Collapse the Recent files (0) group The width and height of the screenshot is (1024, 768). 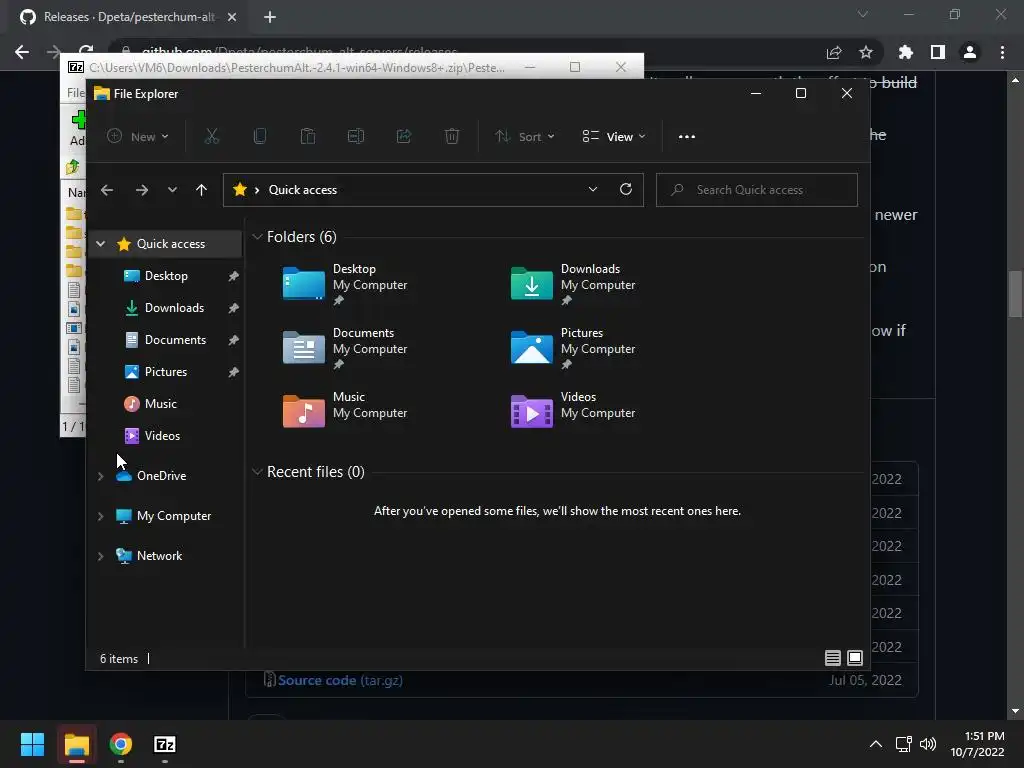click(257, 472)
